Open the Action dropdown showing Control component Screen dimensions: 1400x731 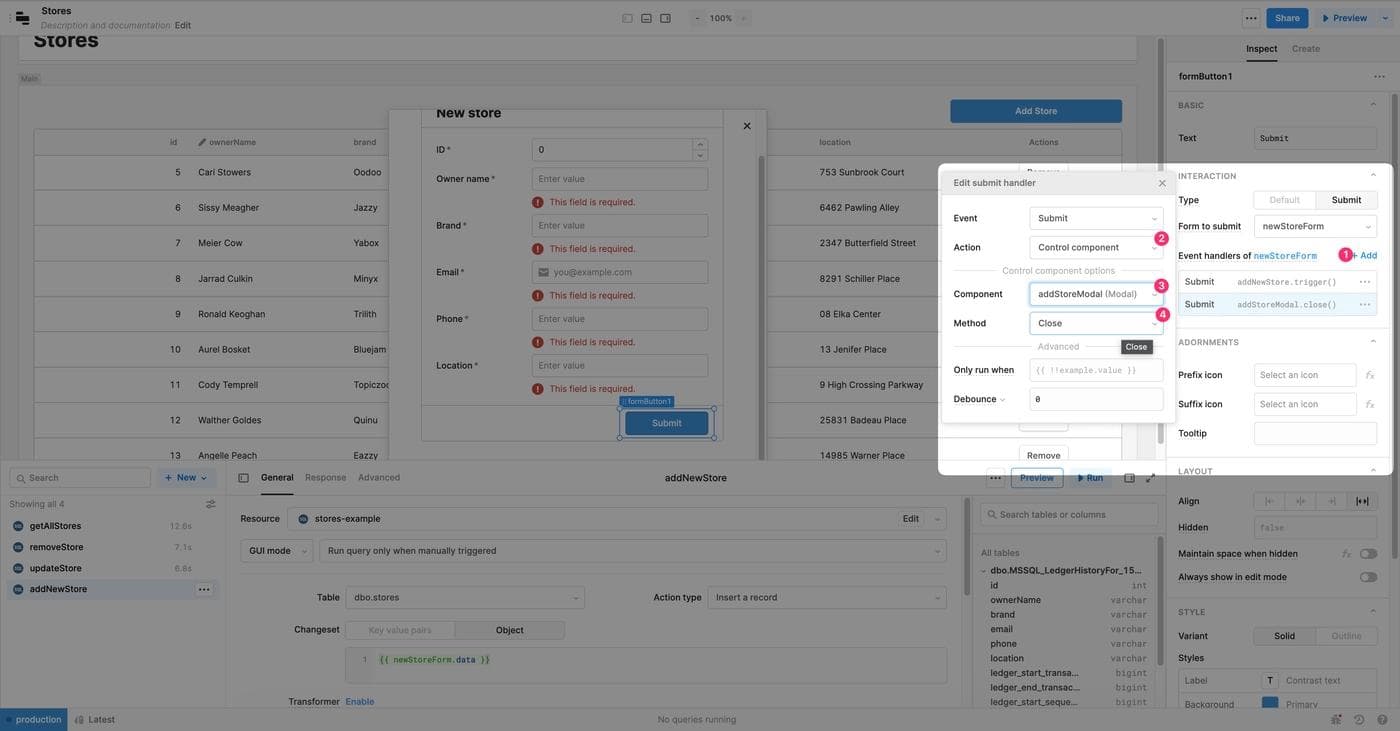point(1095,247)
